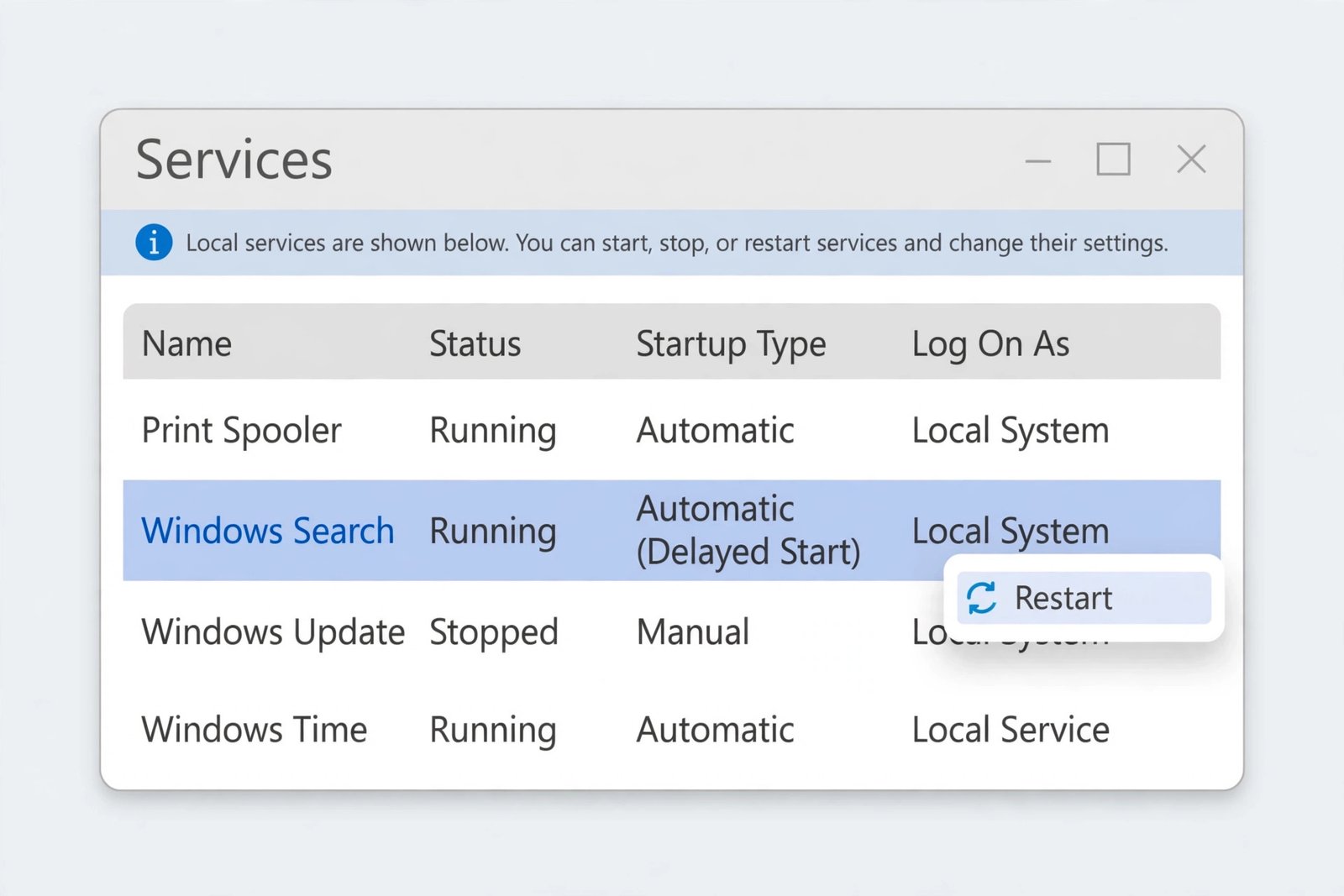Close the Services window
This screenshot has width=1344, height=896.
point(1191,159)
